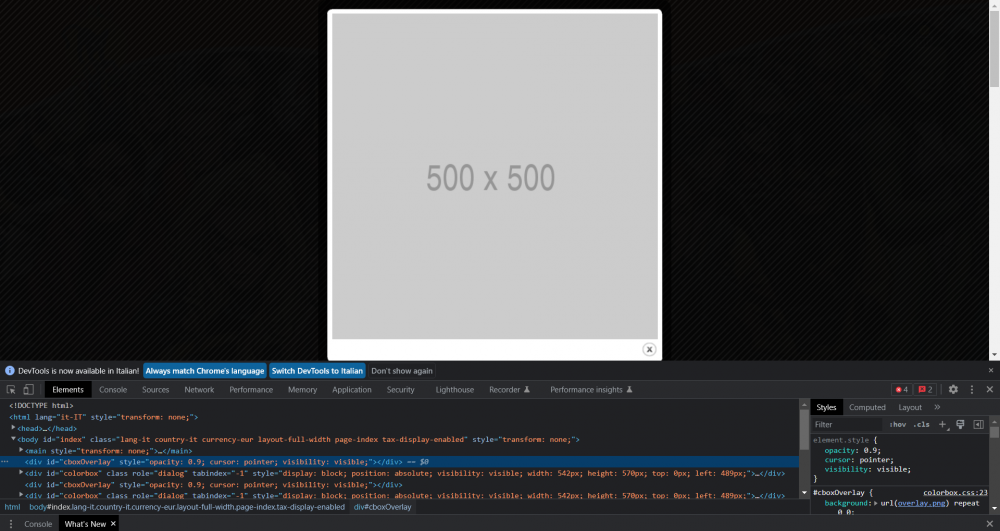Open the Performance tab
Image resolution: width=1000 pixels, height=531 pixels.
(x=251, y=389)
